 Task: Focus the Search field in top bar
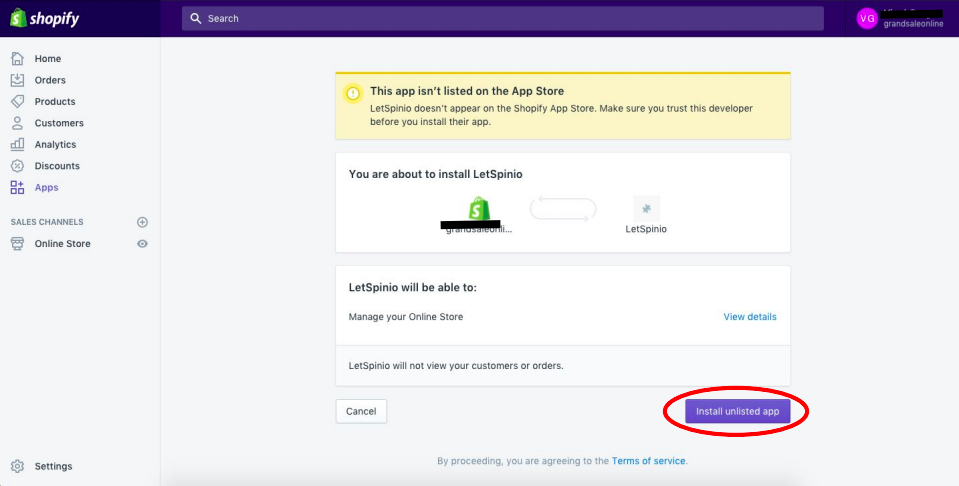coord(503,18)
